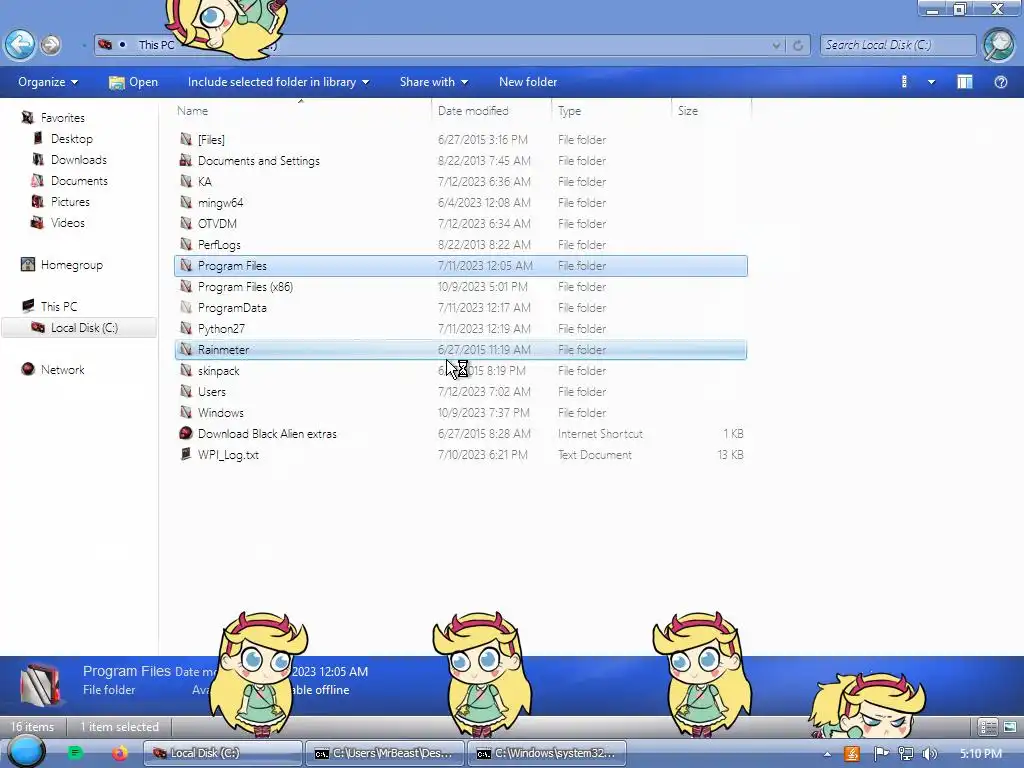
Task: Select Desktop under Favorites
Action: click(72, 138)
